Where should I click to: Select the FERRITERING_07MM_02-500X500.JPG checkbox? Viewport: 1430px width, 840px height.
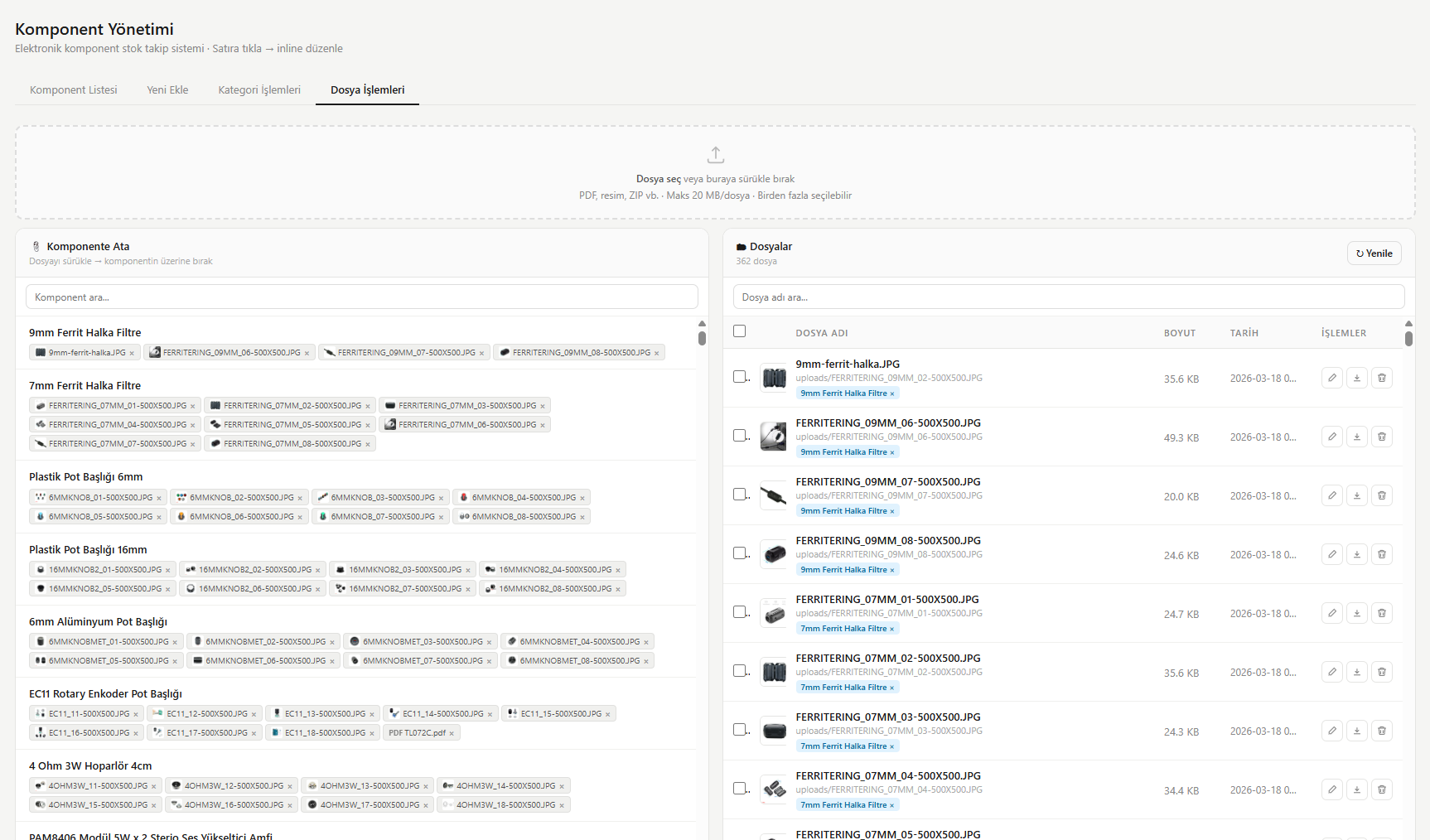click(740, 671)
